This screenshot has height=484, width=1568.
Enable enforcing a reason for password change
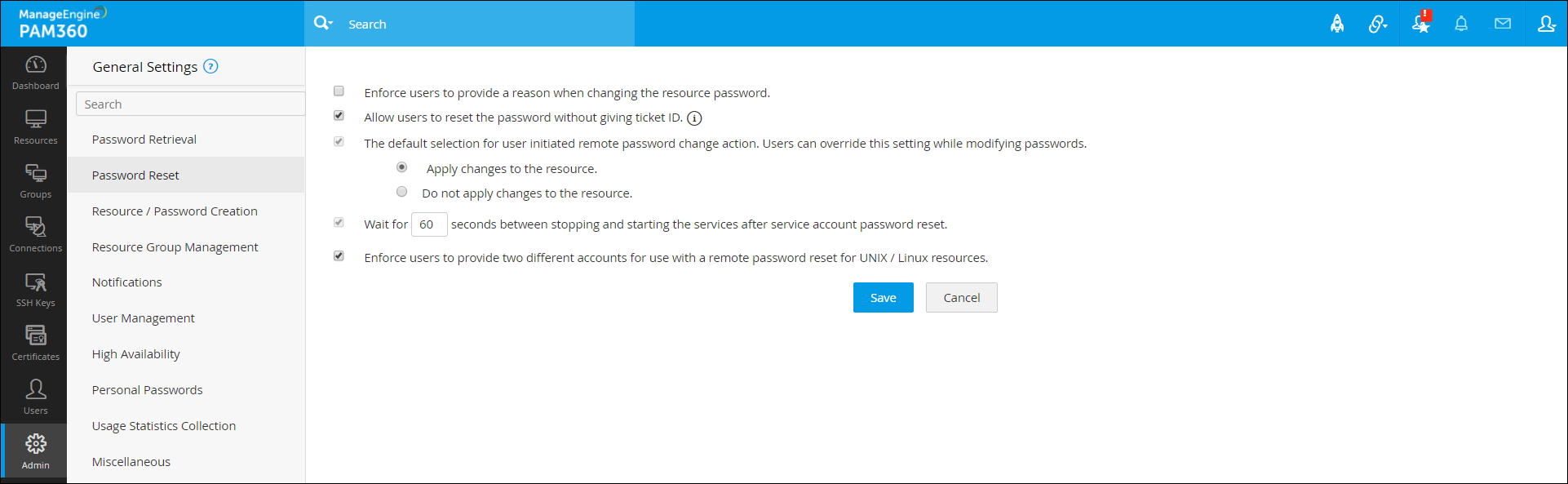(x=339, y=91)
